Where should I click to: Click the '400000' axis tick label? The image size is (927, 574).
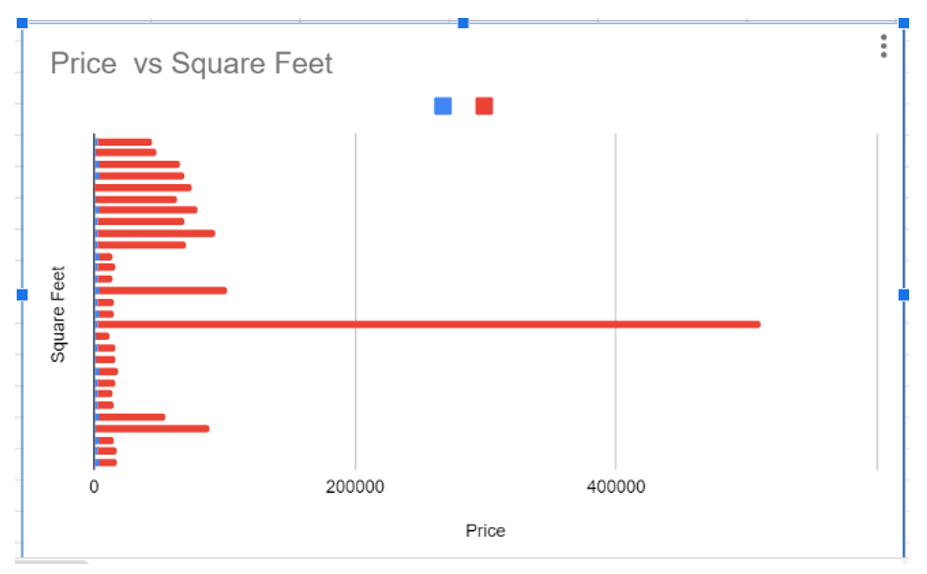pyautogui.click(x=616, y=487)
